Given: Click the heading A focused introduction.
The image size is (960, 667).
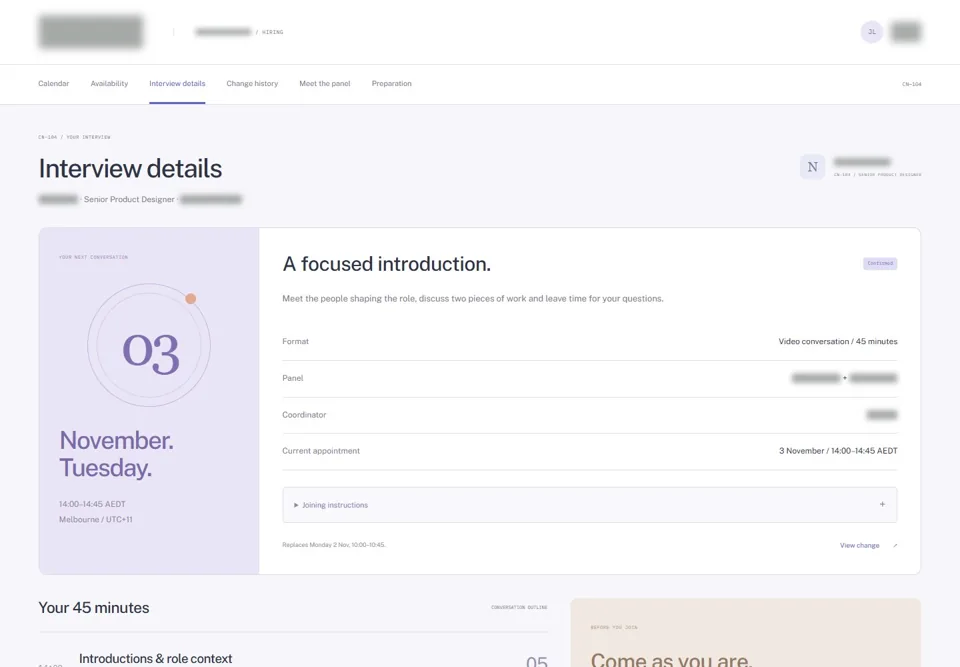Looking at the screenshot, I should pyautogui.click(x=387, y=264).
